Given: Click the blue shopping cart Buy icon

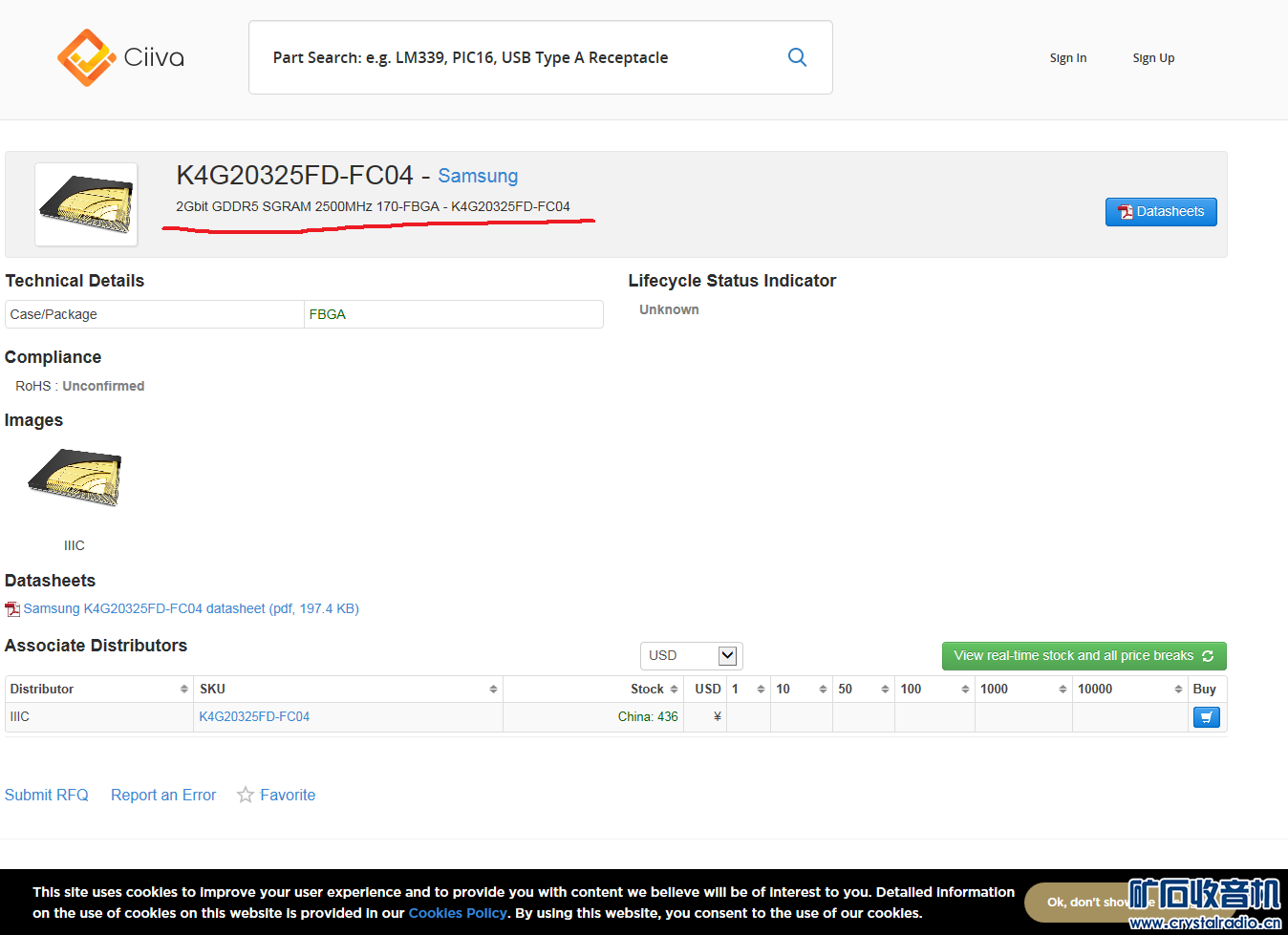Looking at the screenshot, I should (x=1207, y=717).
